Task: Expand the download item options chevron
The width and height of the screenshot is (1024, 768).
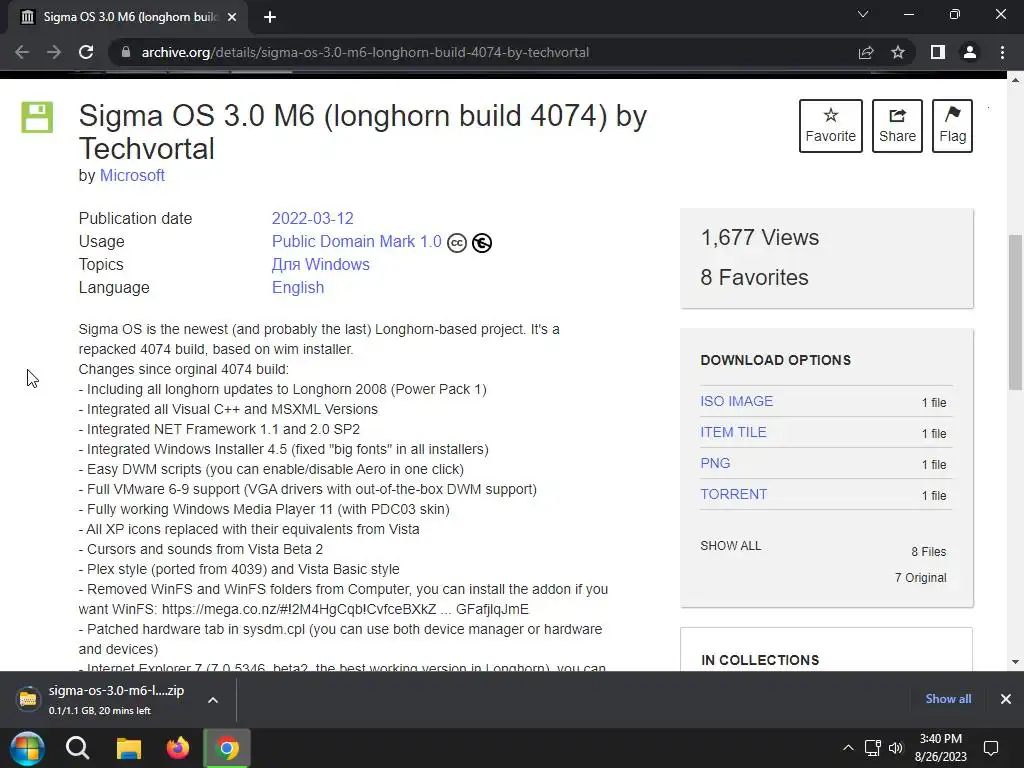Action: pos(213,699)
